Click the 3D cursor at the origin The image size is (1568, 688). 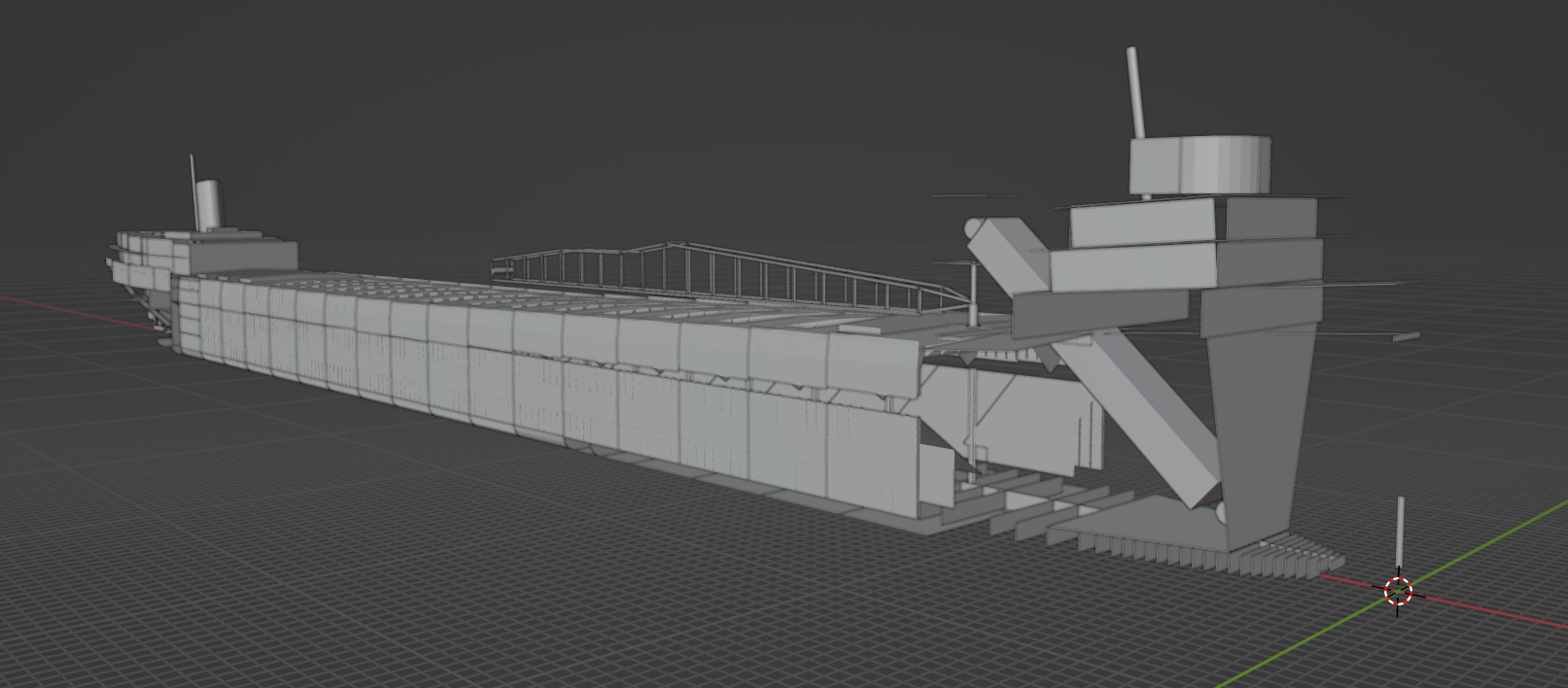[1398, 590]
